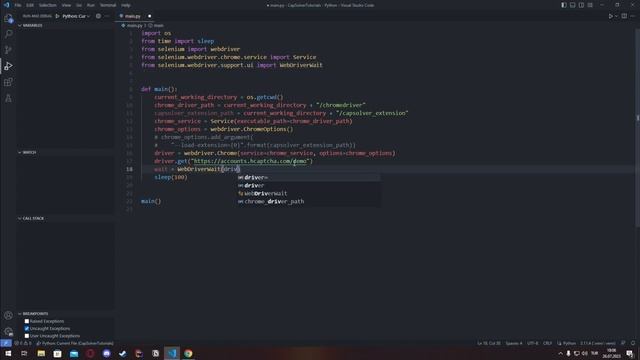Collapse the Call Stack section
The width and height of the screenshot is (640, 360).
pos(31,218)
